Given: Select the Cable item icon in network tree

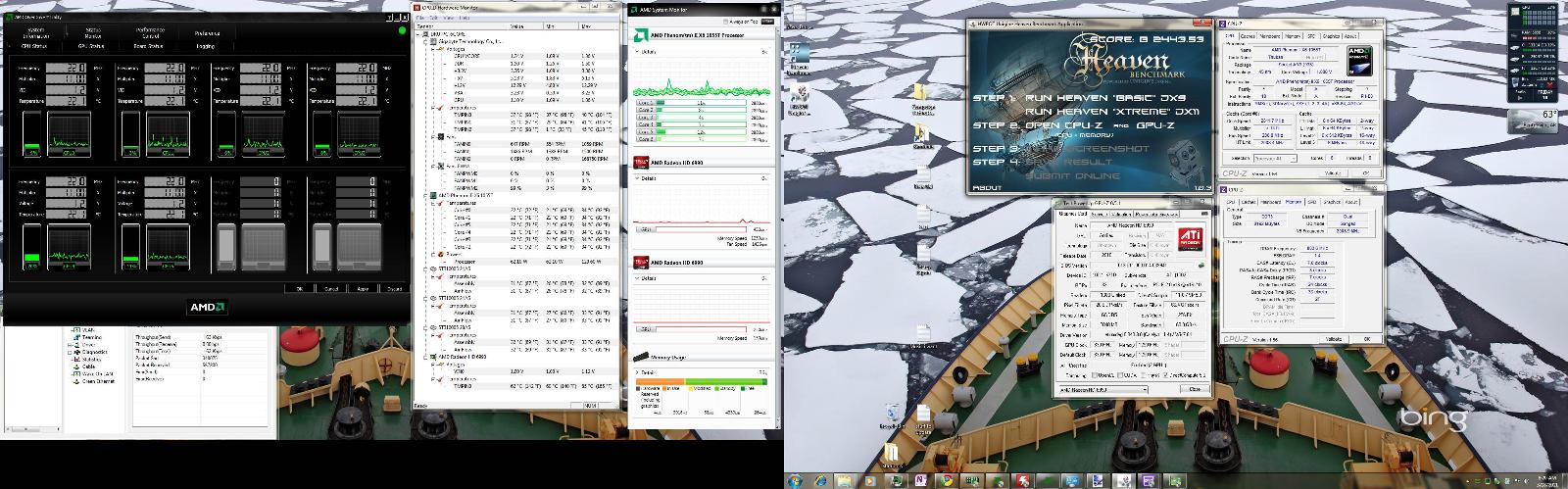Looking at the screenshot, I should [x=76, y=367].
